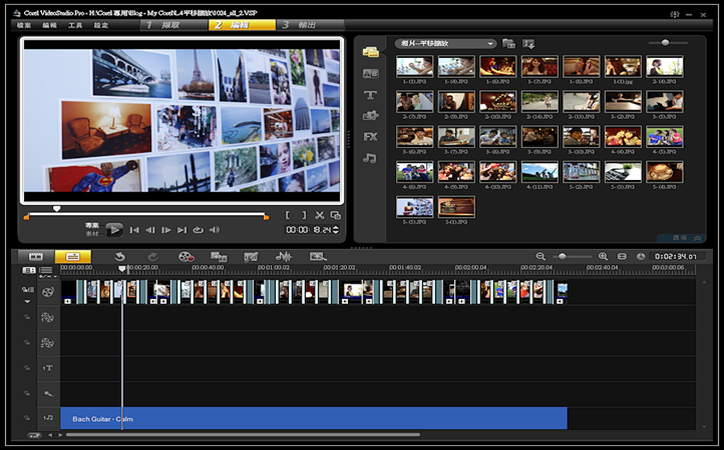
Task: Toggle loop playback repeat button
Action: coord(198,230)
